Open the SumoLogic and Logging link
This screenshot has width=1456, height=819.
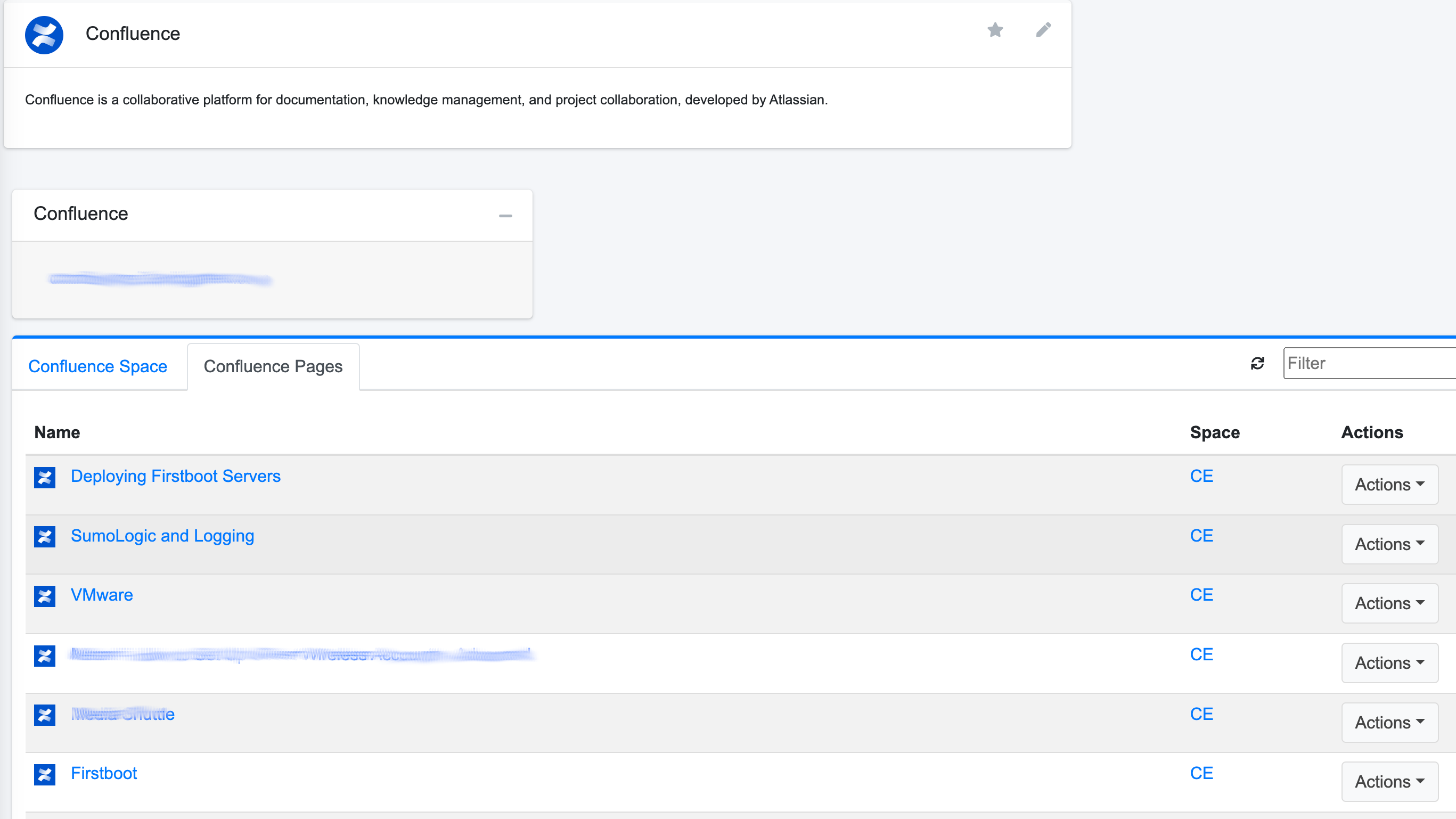point(162,535)
